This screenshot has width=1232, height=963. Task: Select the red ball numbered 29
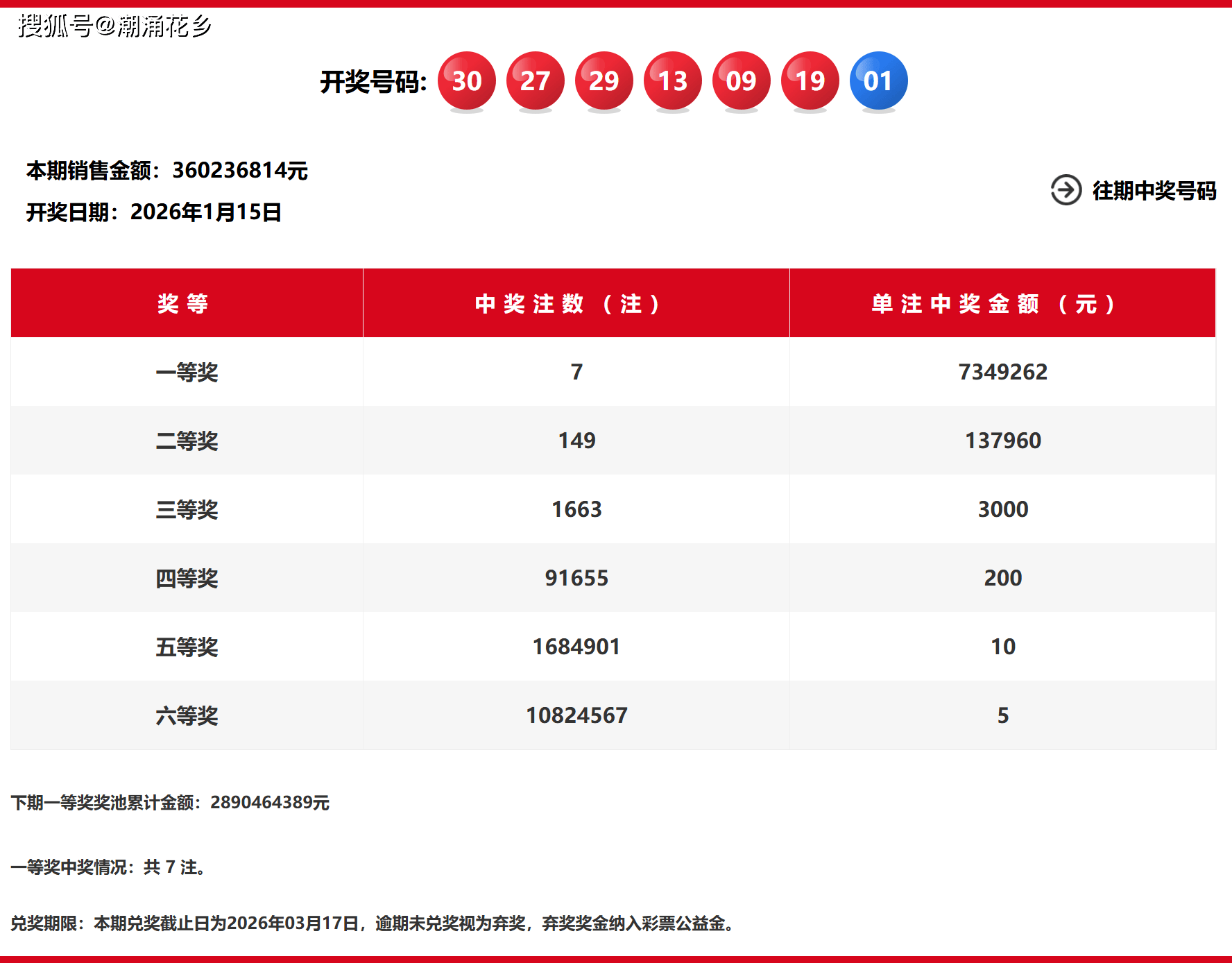pyautogui.click(x=604, y=80)
